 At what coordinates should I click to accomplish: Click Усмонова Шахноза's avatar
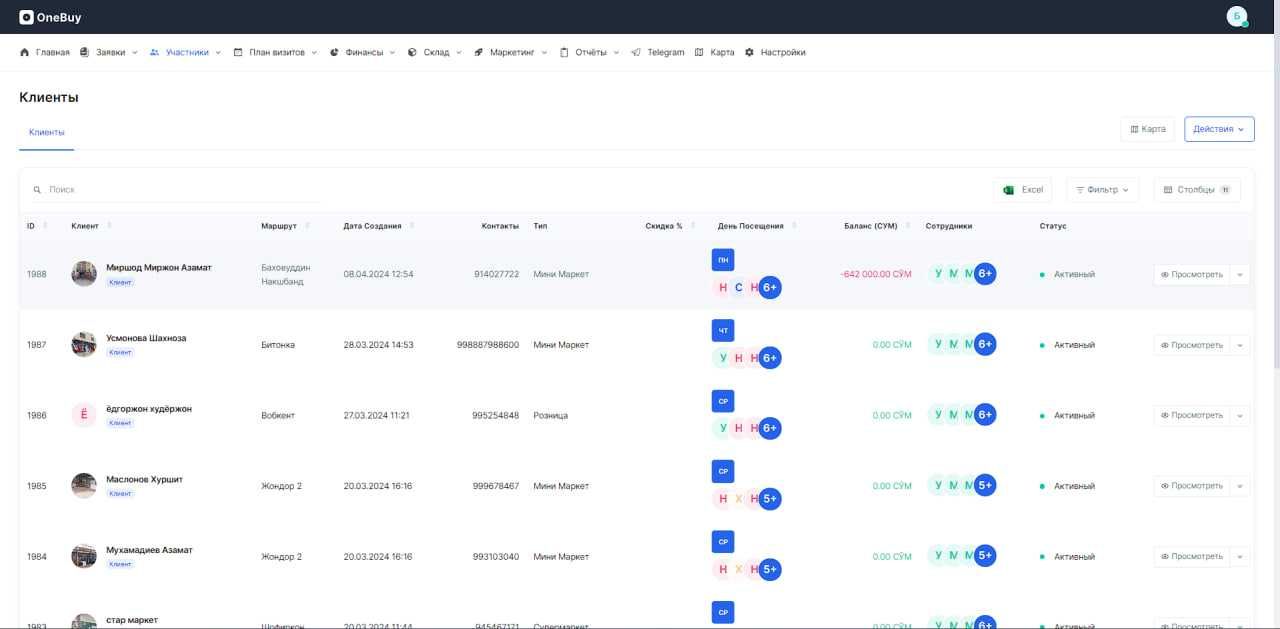click(x=84, y=345)
